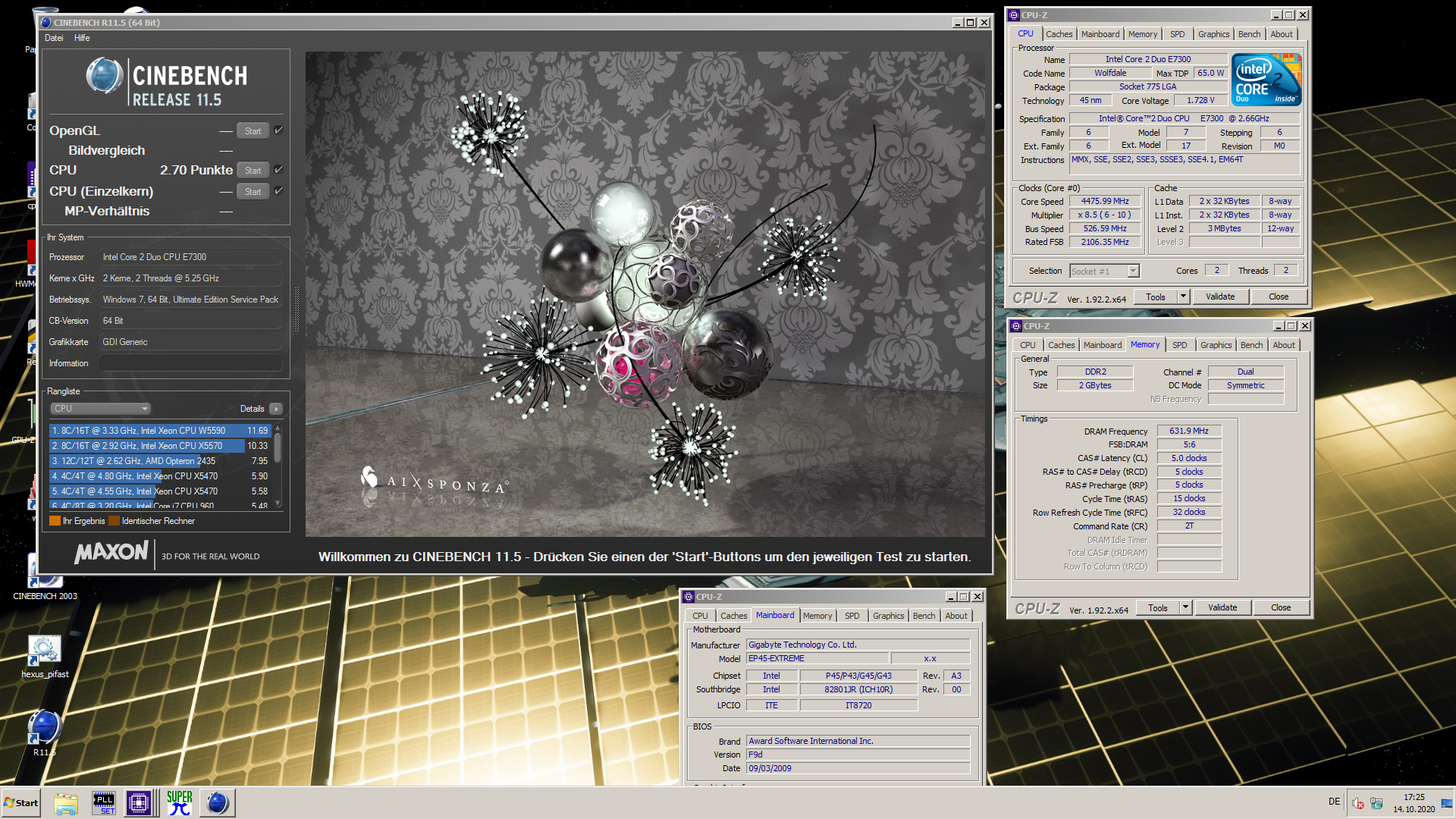This screenshot has height=819, width=1456.
Task: Open the Hilfe menu
Action: (82, 38)
